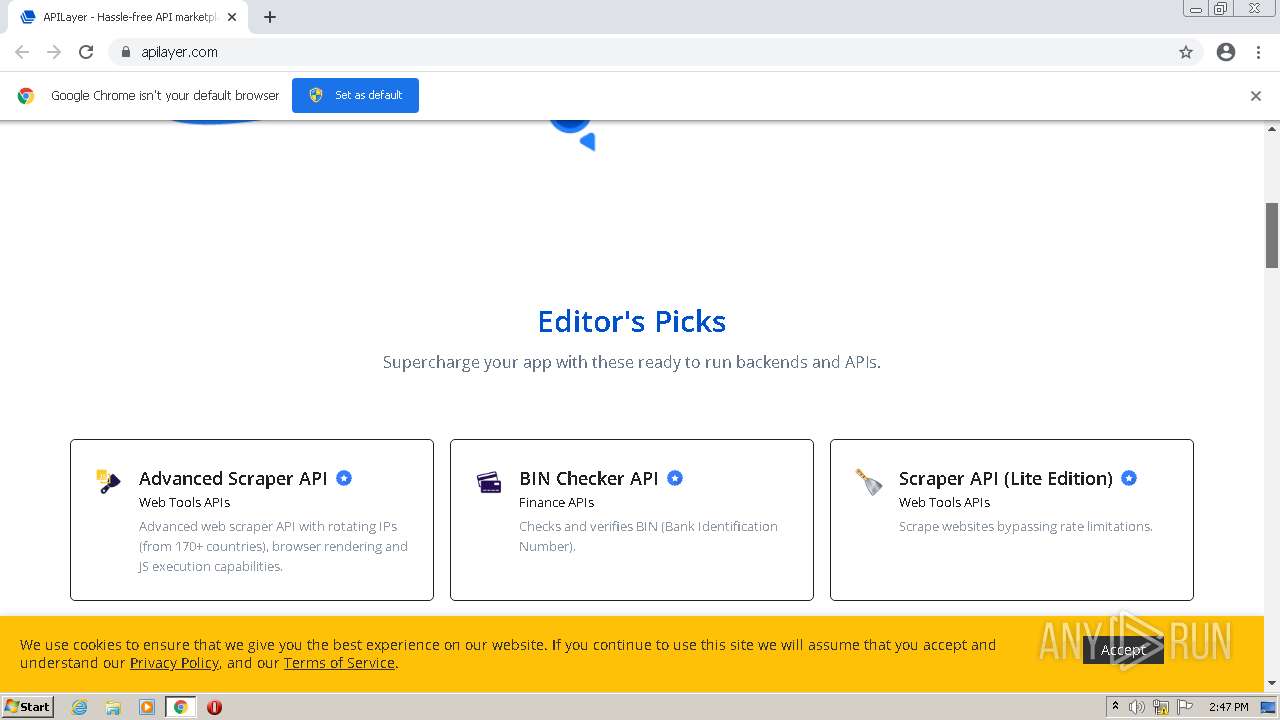1280x720 pixels.
Task: Click the Chrome logo in the notification bar
Action: point(26,96)
